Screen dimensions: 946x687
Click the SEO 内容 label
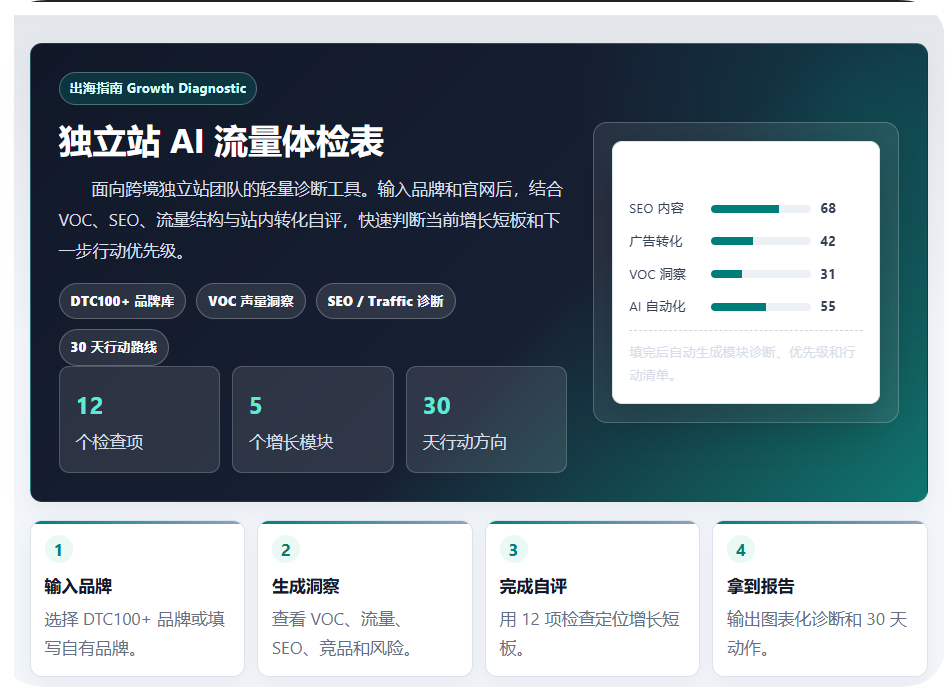pos(656,209)
